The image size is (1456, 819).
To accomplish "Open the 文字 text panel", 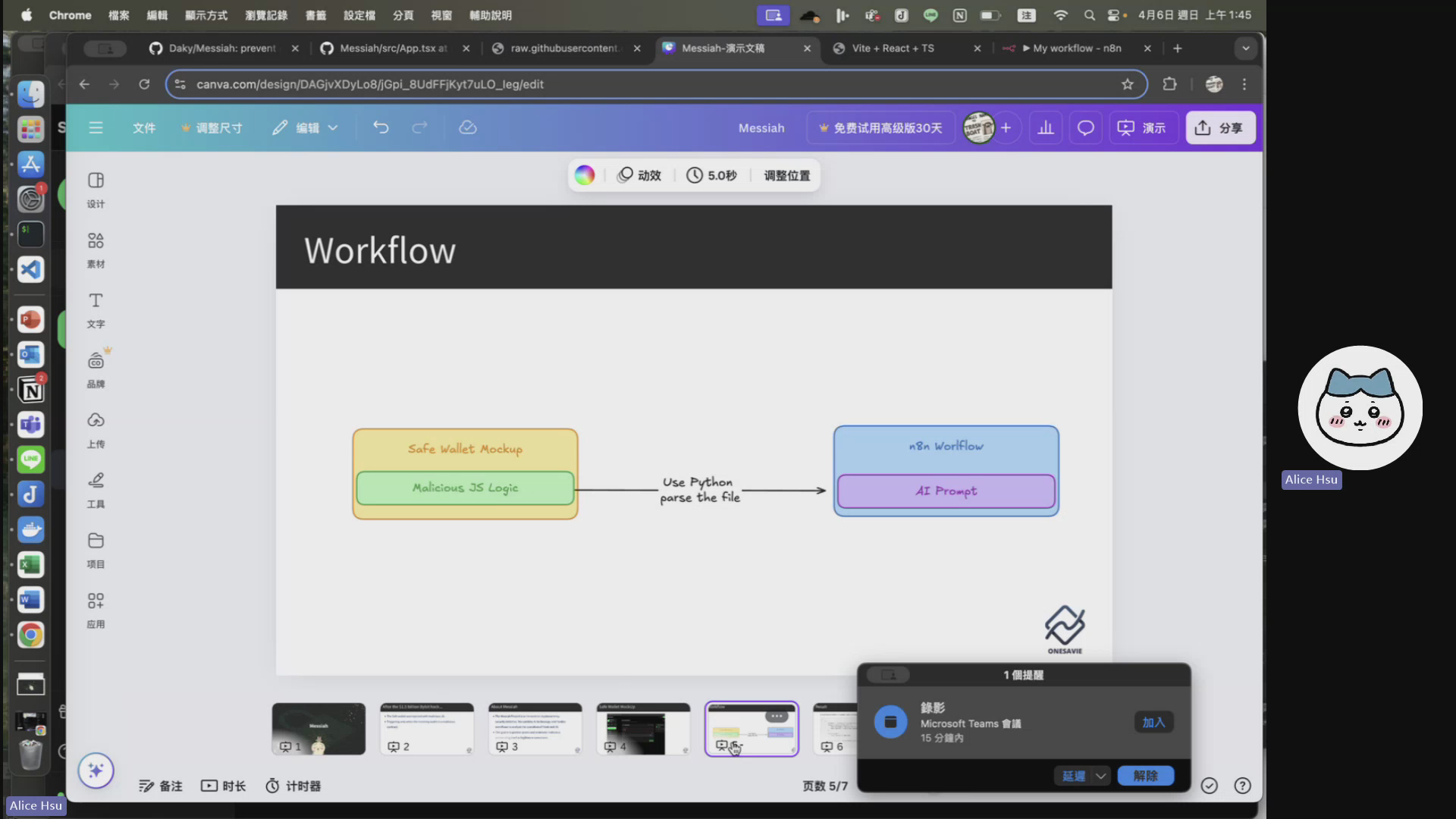I will [x=96, y=310].
